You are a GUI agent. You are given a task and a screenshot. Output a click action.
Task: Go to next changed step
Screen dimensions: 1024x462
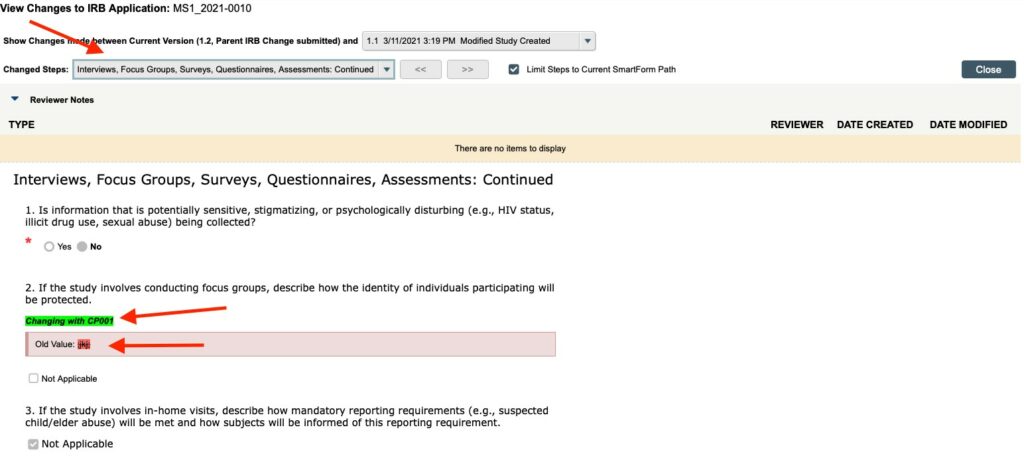coord(467,70)
